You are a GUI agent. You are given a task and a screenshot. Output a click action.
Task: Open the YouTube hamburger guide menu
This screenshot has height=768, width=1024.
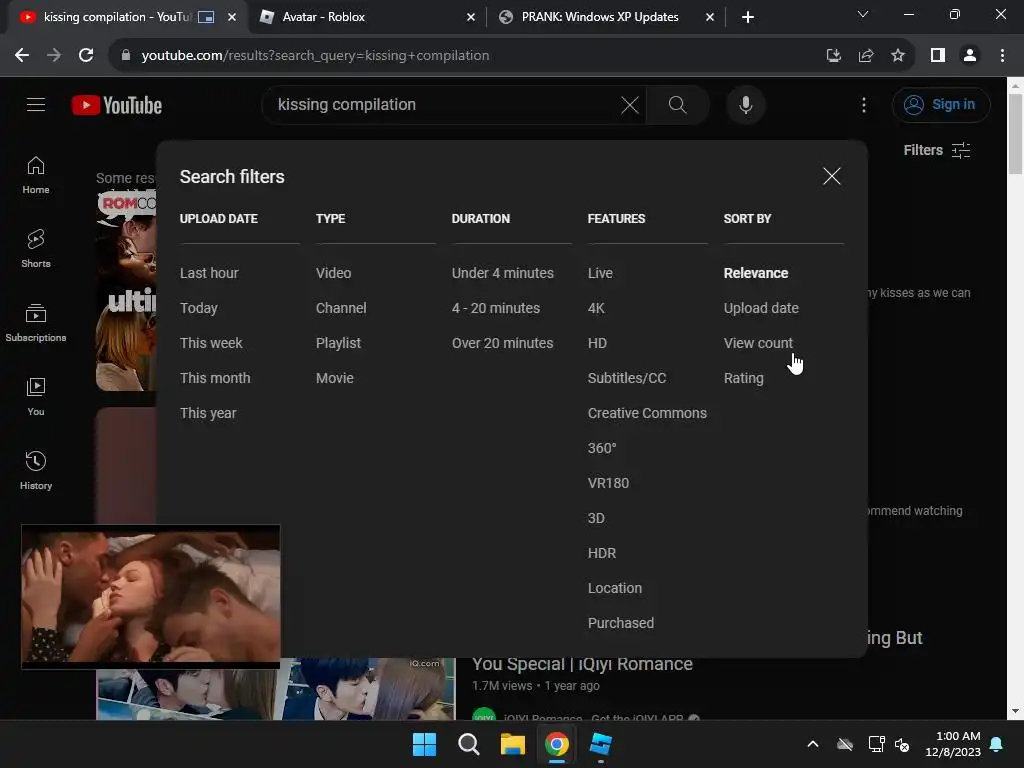click(x=36, y=104)
